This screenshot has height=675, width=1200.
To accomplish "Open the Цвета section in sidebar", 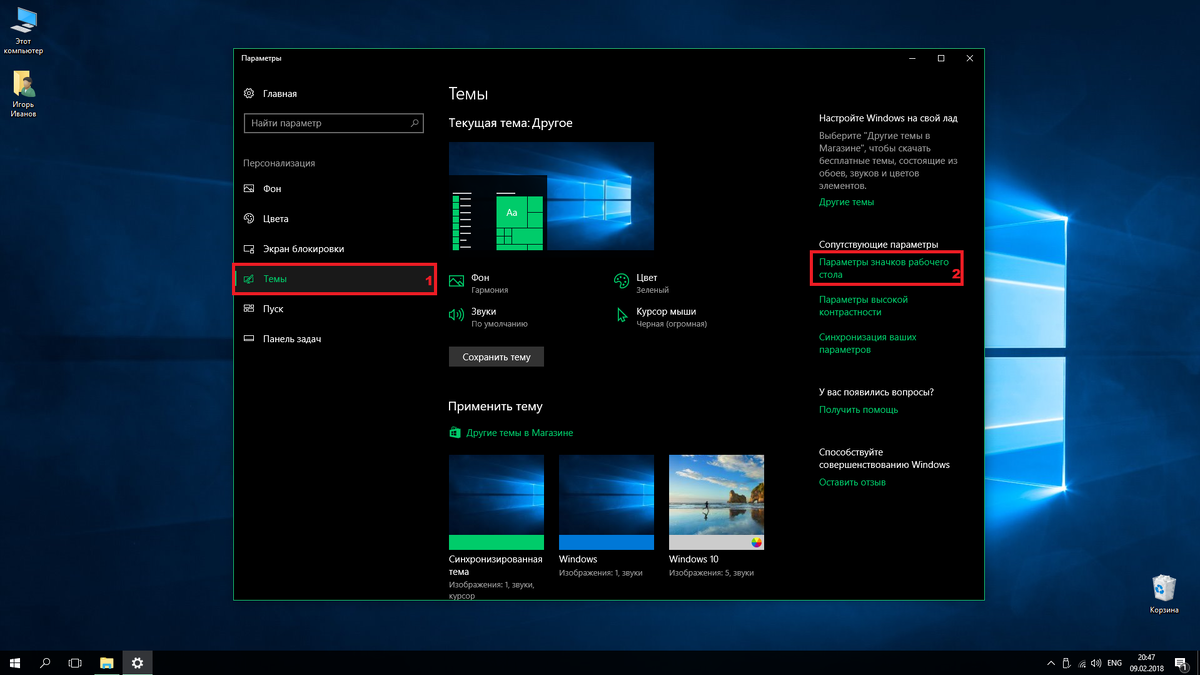I will (334, 219).
